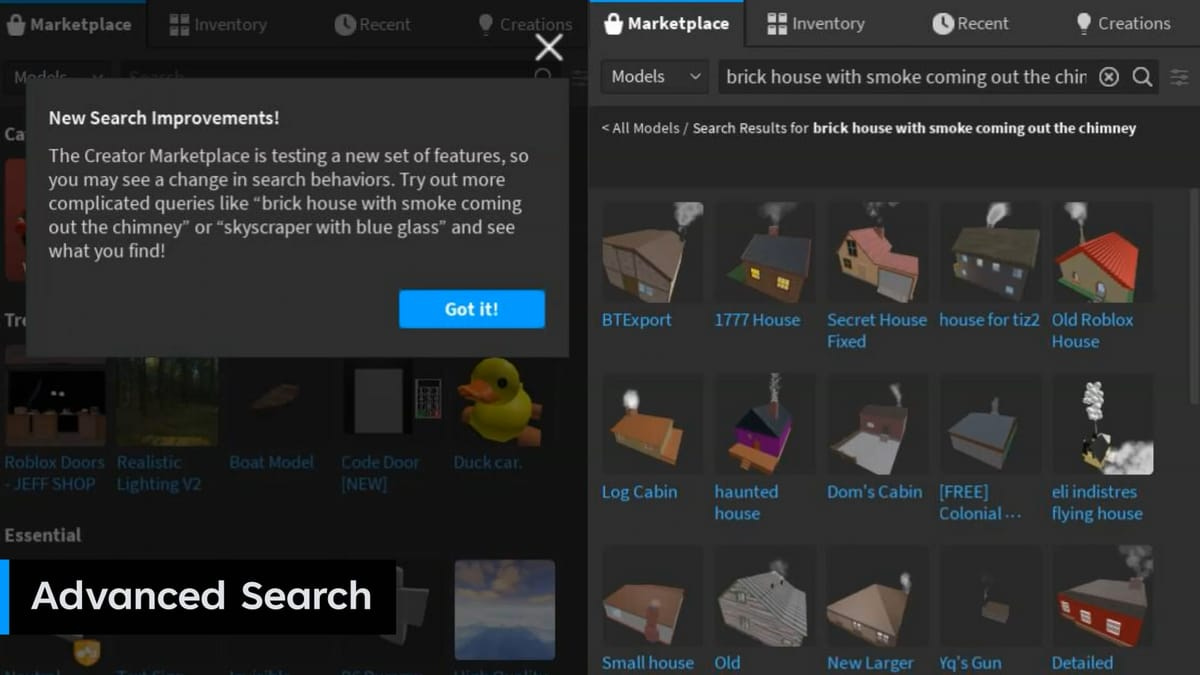Click the Dom's Cabin title text
Viewport: 1200px width, 675px height.
click(x=874, y=492)
